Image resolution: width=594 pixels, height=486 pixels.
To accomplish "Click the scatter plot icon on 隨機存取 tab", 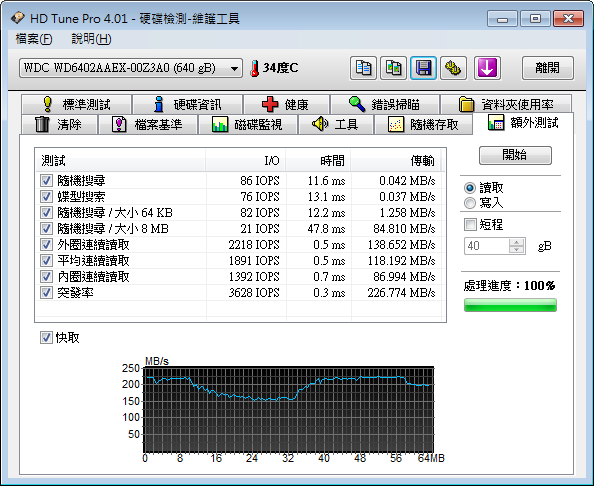I will (396, 124).
